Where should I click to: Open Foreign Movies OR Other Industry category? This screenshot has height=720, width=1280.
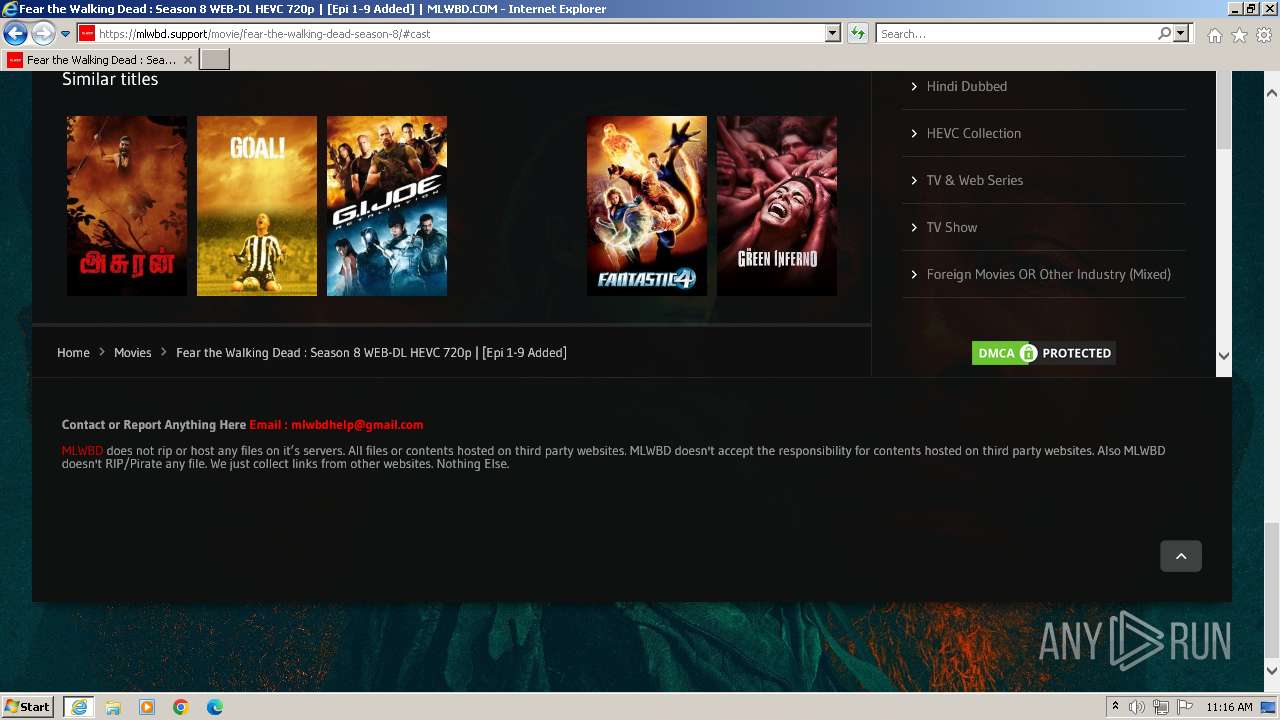(1048, 274)
